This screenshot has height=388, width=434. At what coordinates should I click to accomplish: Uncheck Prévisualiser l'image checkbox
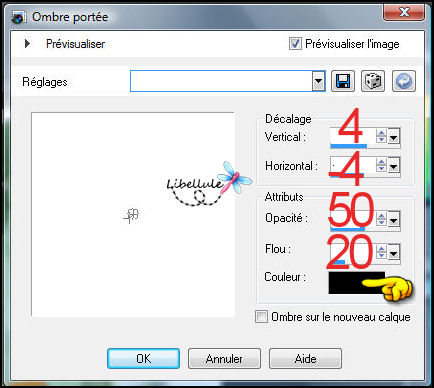[295, 44]
